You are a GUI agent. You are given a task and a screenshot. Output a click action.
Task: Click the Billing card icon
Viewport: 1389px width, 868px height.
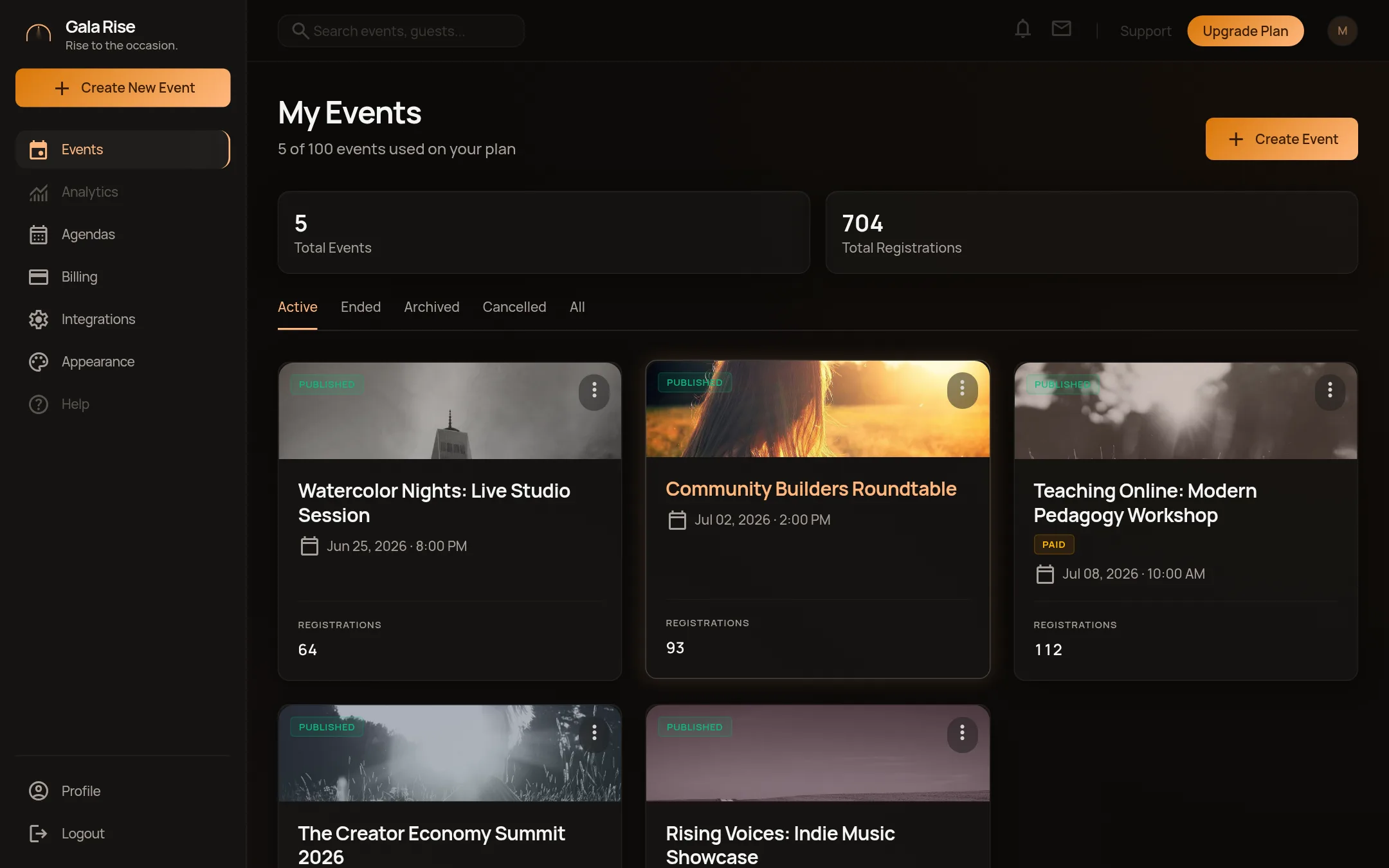coord(39,277)
